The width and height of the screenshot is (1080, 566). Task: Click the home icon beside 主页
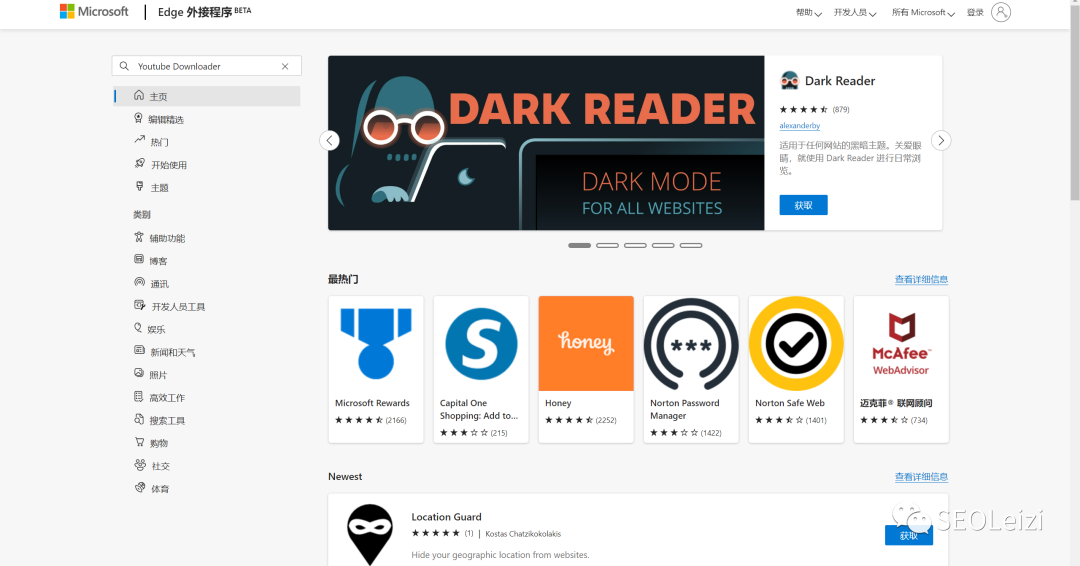pos(139,95)
